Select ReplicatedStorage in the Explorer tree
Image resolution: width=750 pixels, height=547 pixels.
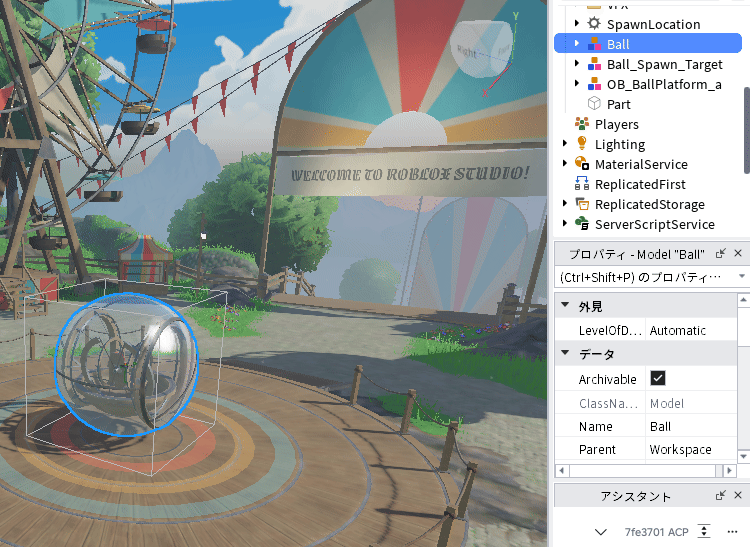pos(650,204)
